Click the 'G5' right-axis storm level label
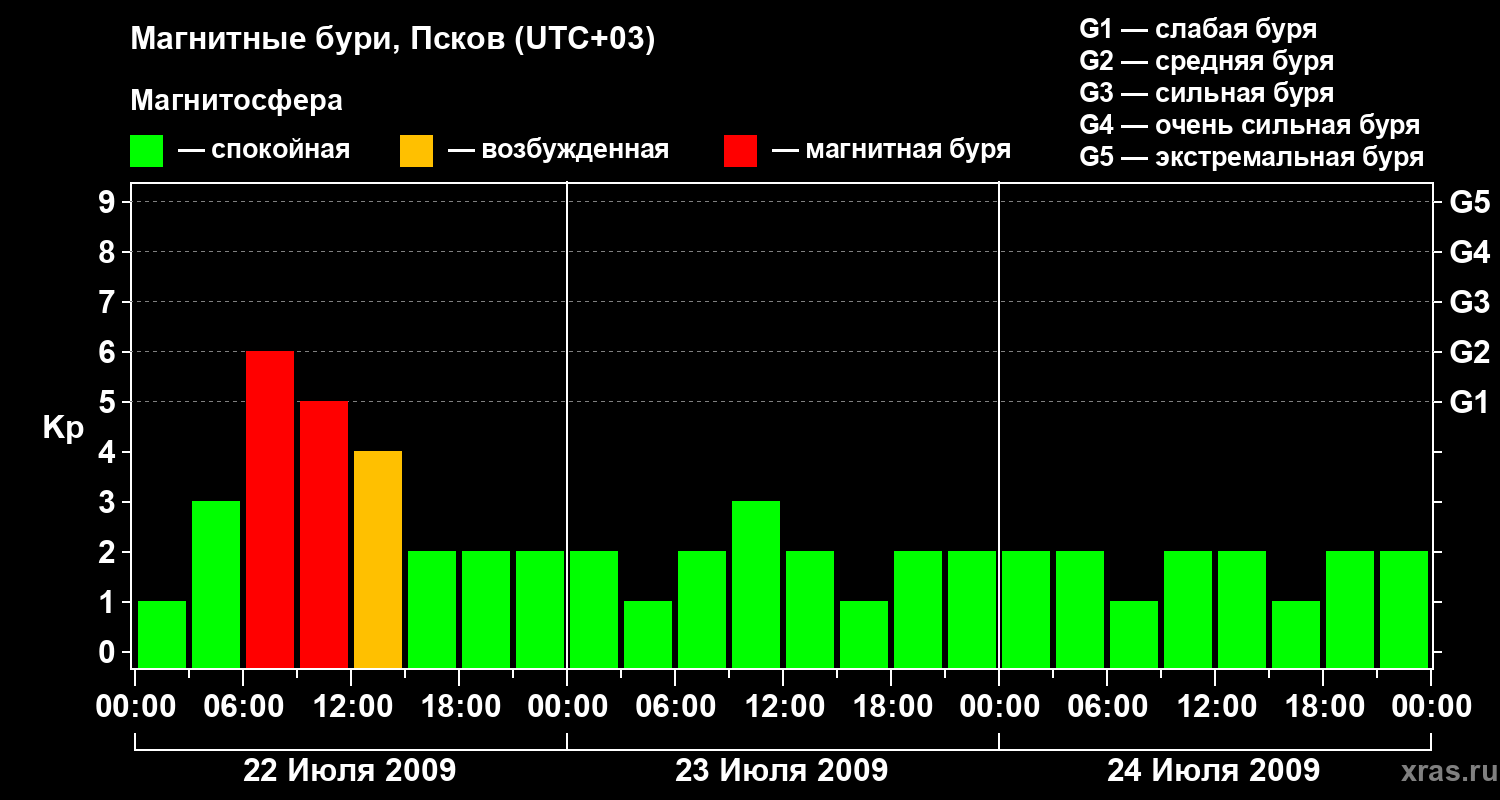 [1470, 202]
